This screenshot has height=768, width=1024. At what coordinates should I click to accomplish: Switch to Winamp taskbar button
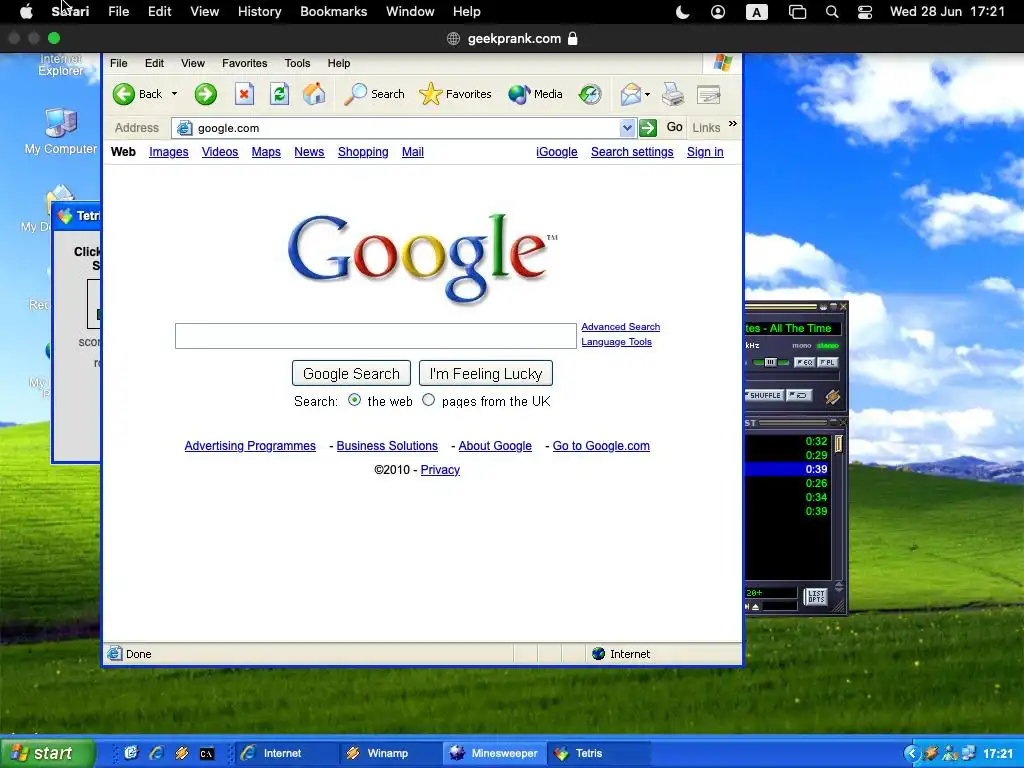click(389, 753)
